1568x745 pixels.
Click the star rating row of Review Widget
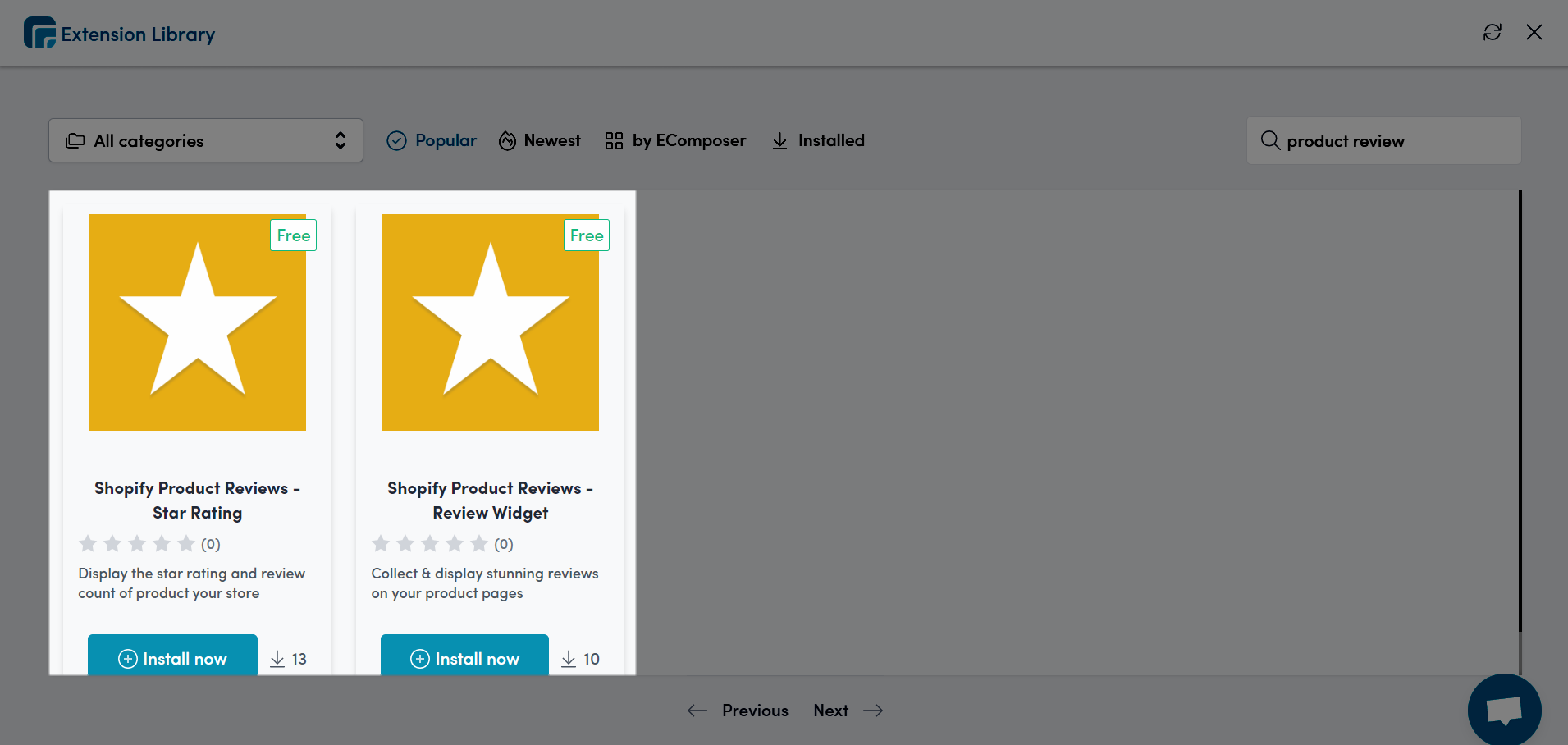(x=442, y=544)
